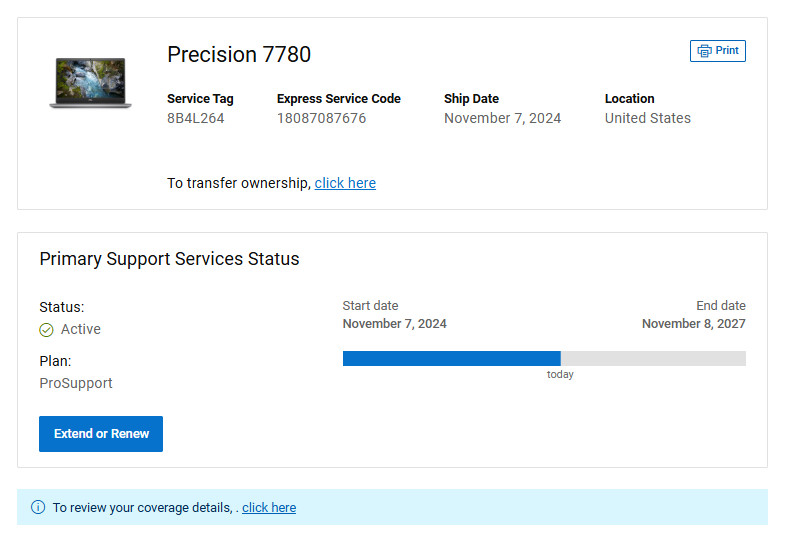The image size is (801, 554).
Task: Click the end date November 8, 2027
Action: pyautogui.click(x=693, y=324)
